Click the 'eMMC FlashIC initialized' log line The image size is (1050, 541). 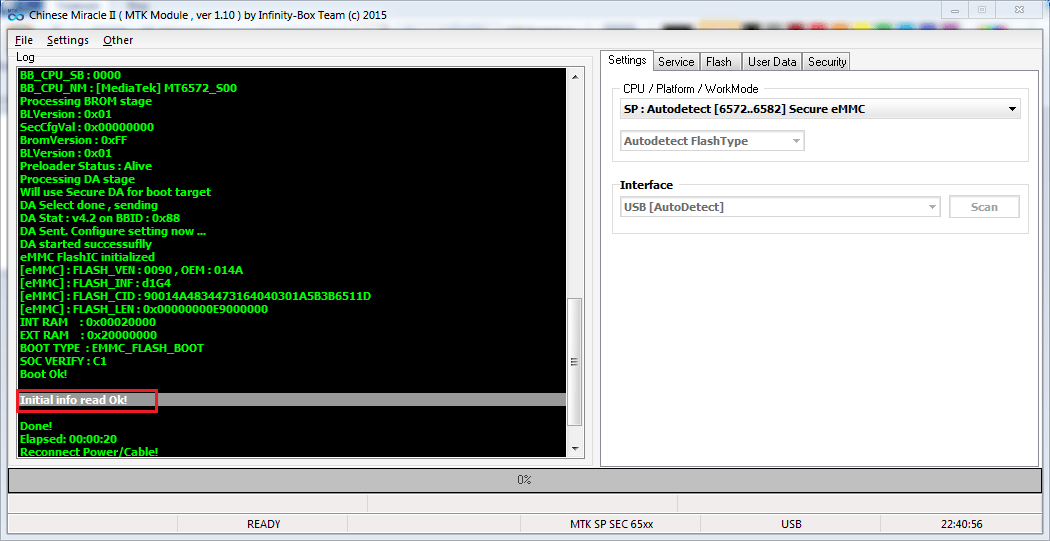click(87, 257)
